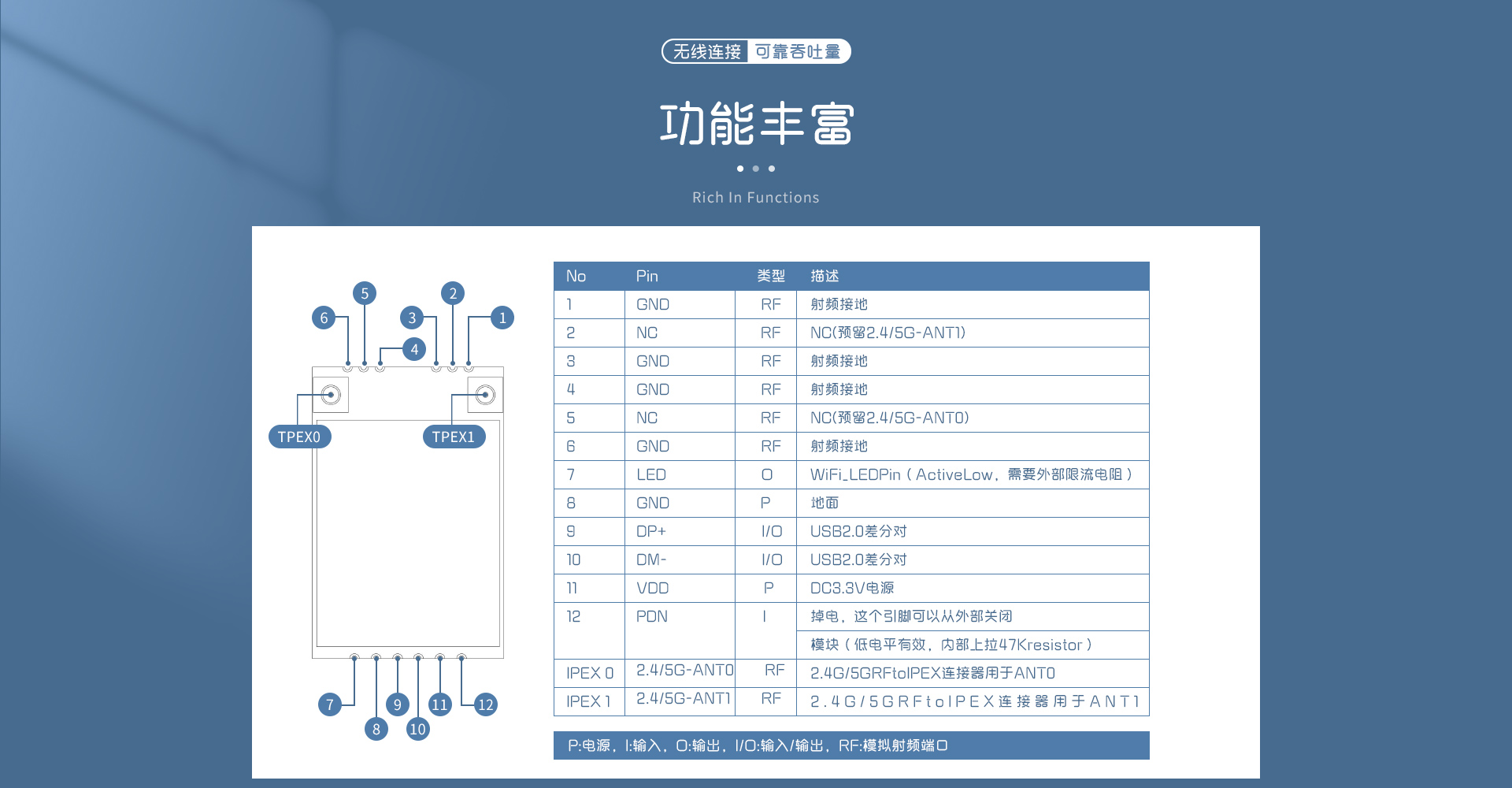This screenshot has height=788, width=1512.
Task: Select the LED pin name cell
Action: [651, 475]
